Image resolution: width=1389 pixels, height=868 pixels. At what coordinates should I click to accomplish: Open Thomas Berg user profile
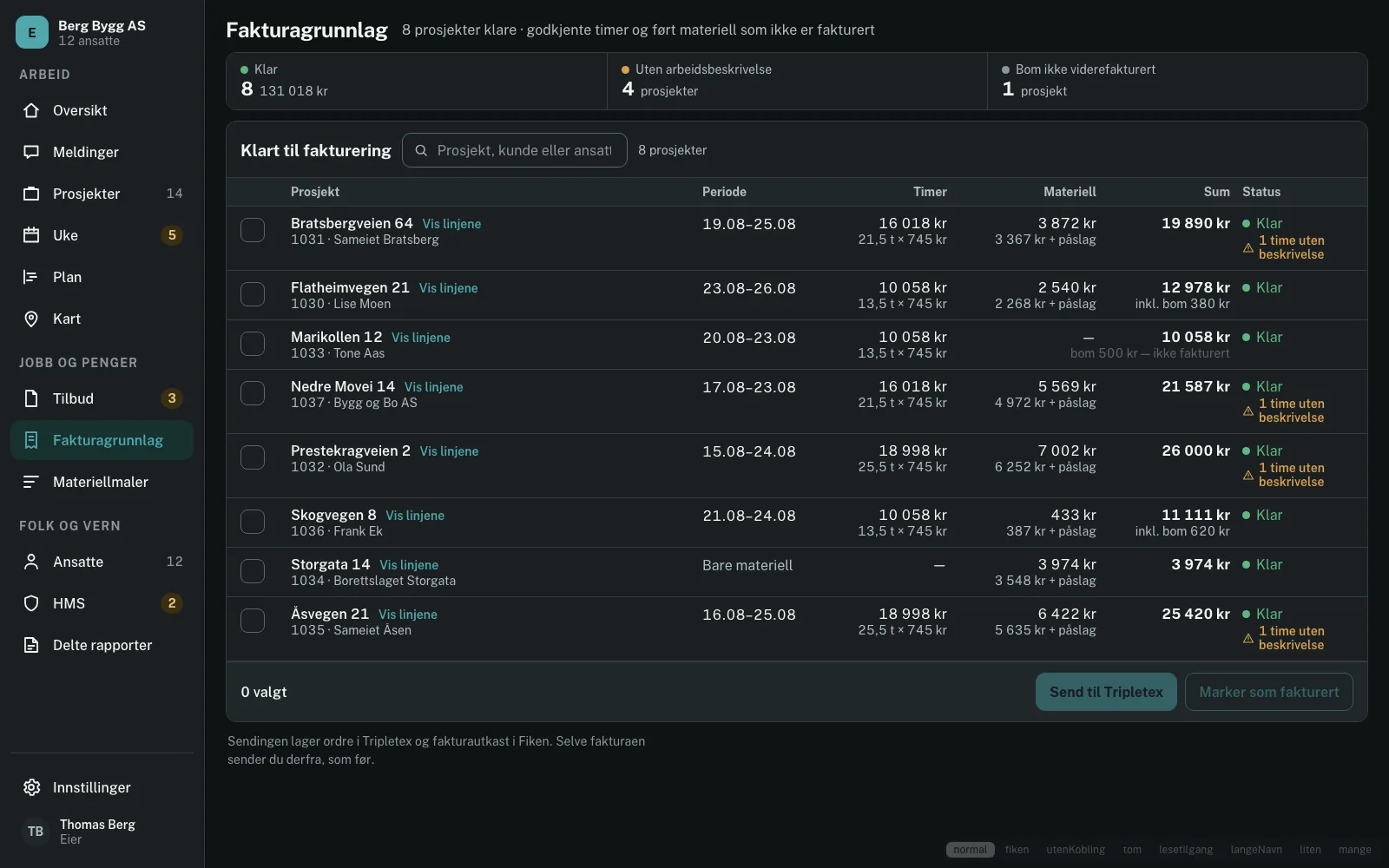[102, 831]
